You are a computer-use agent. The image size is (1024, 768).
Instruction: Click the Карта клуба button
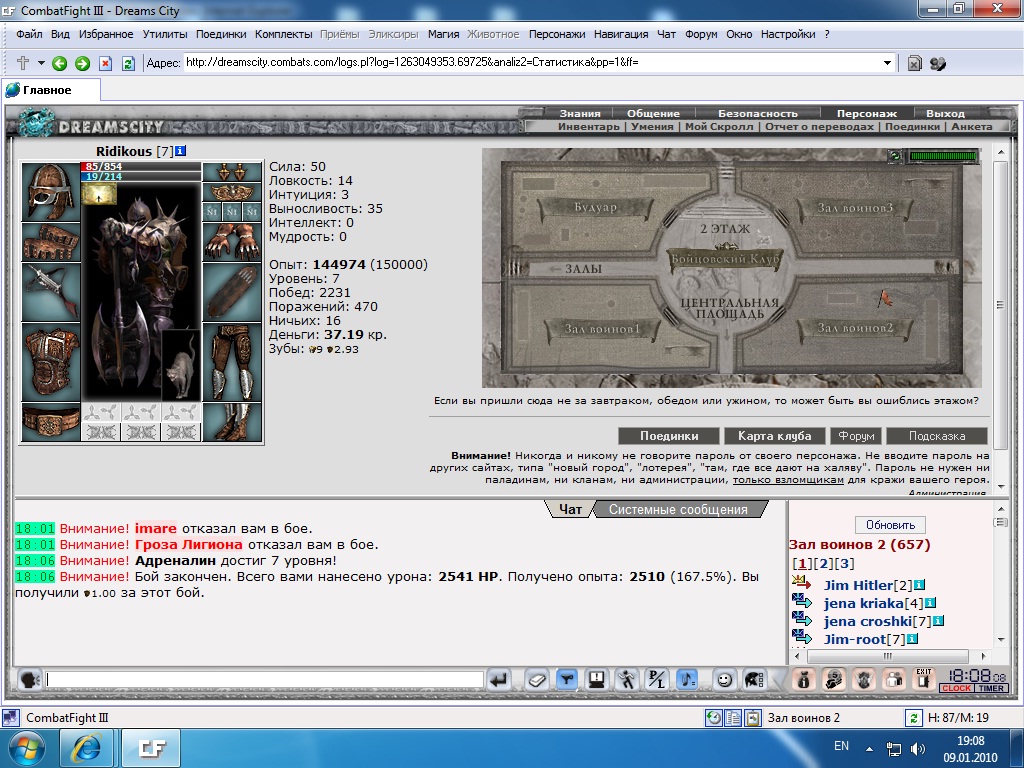click(775, 436)
